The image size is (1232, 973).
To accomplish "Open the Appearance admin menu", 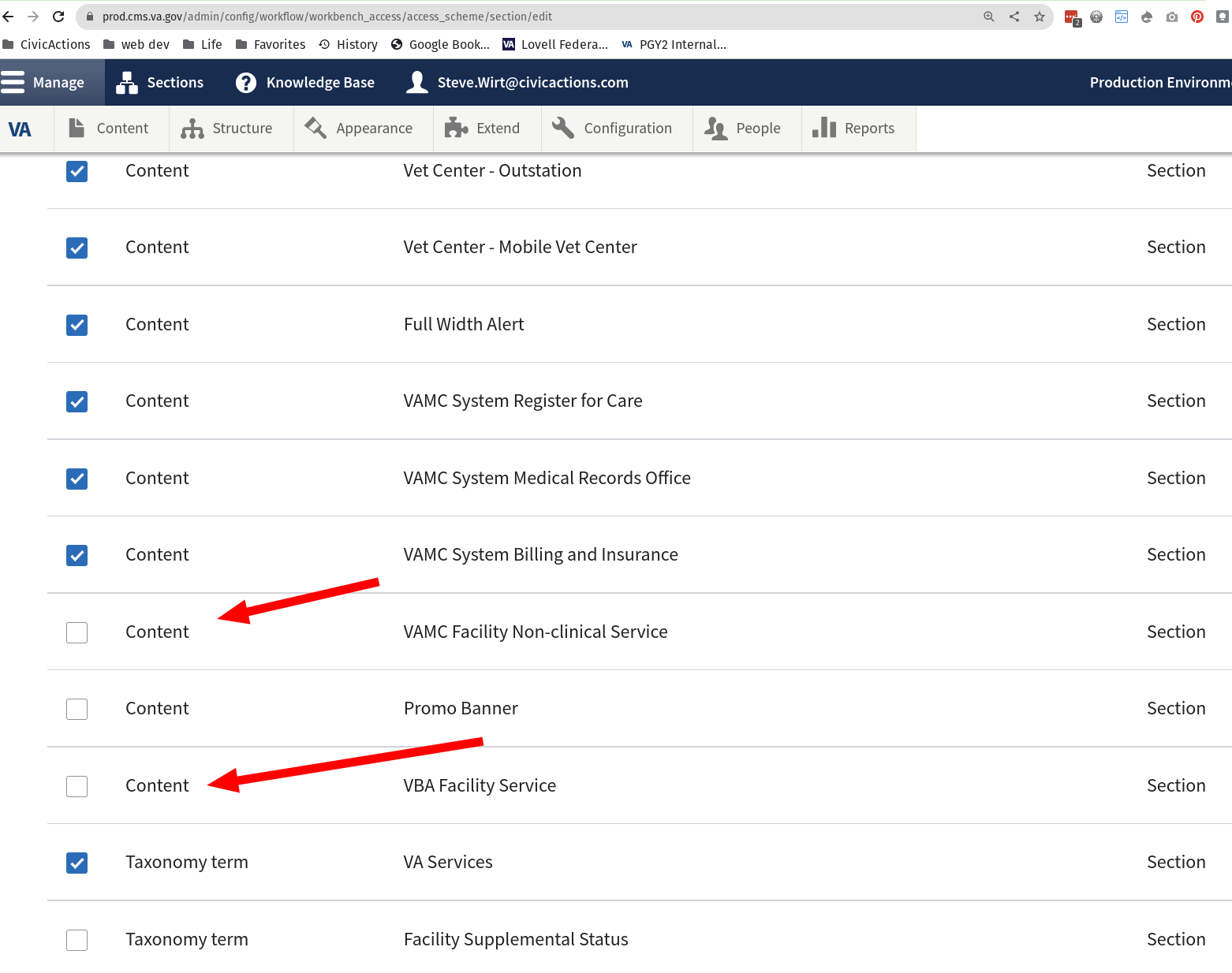I will point(363,128).
